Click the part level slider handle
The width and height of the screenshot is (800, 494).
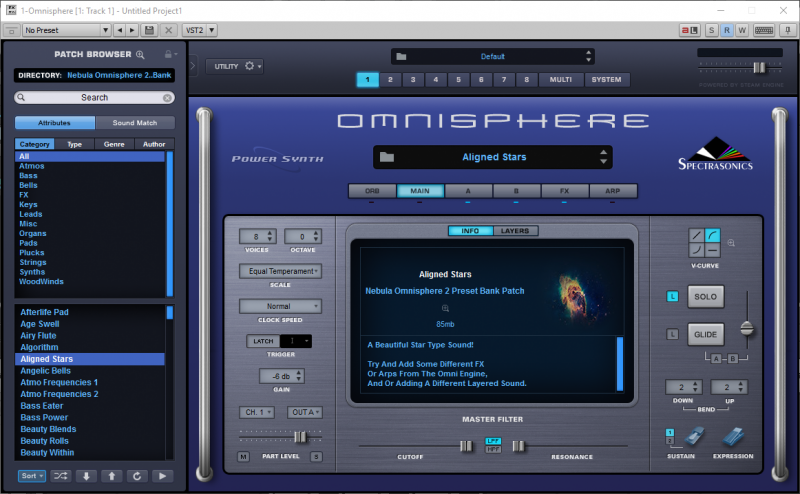pos(300,437)
